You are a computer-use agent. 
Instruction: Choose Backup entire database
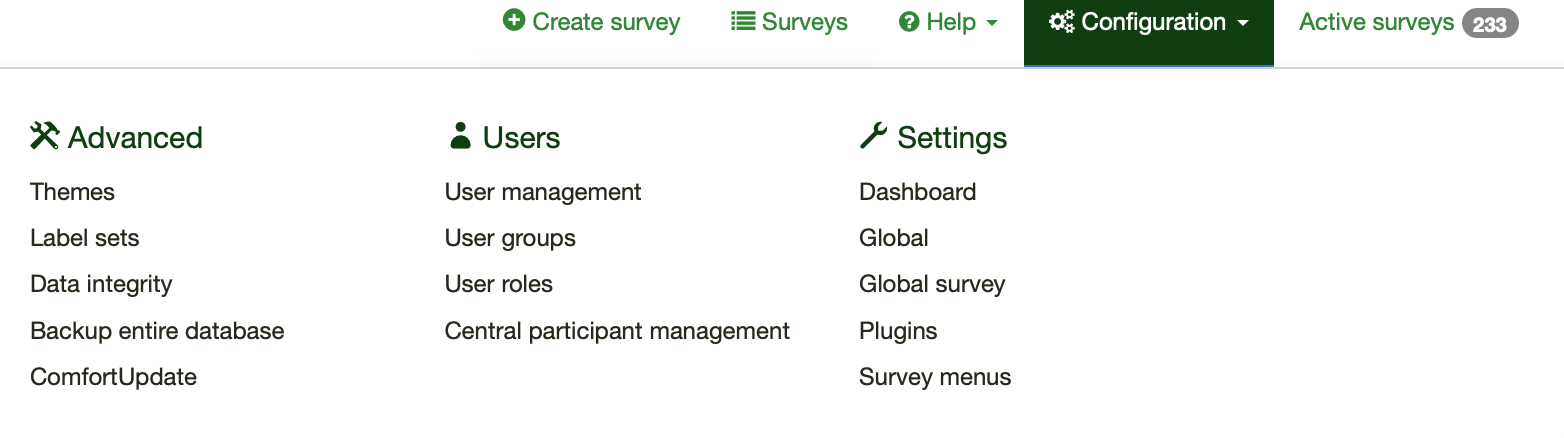[x=157, y=331]
